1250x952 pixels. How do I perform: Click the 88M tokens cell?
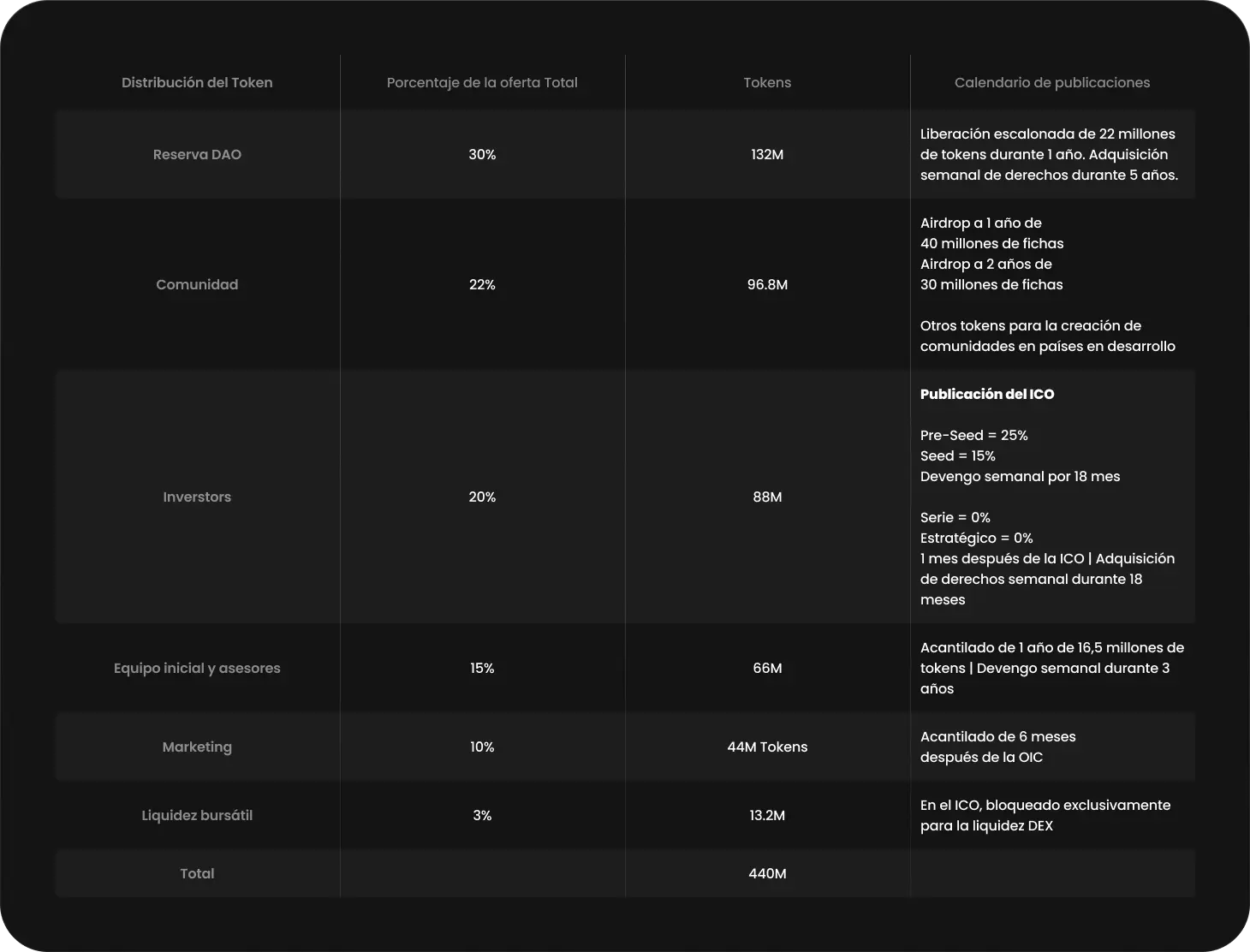pos(767,497)
